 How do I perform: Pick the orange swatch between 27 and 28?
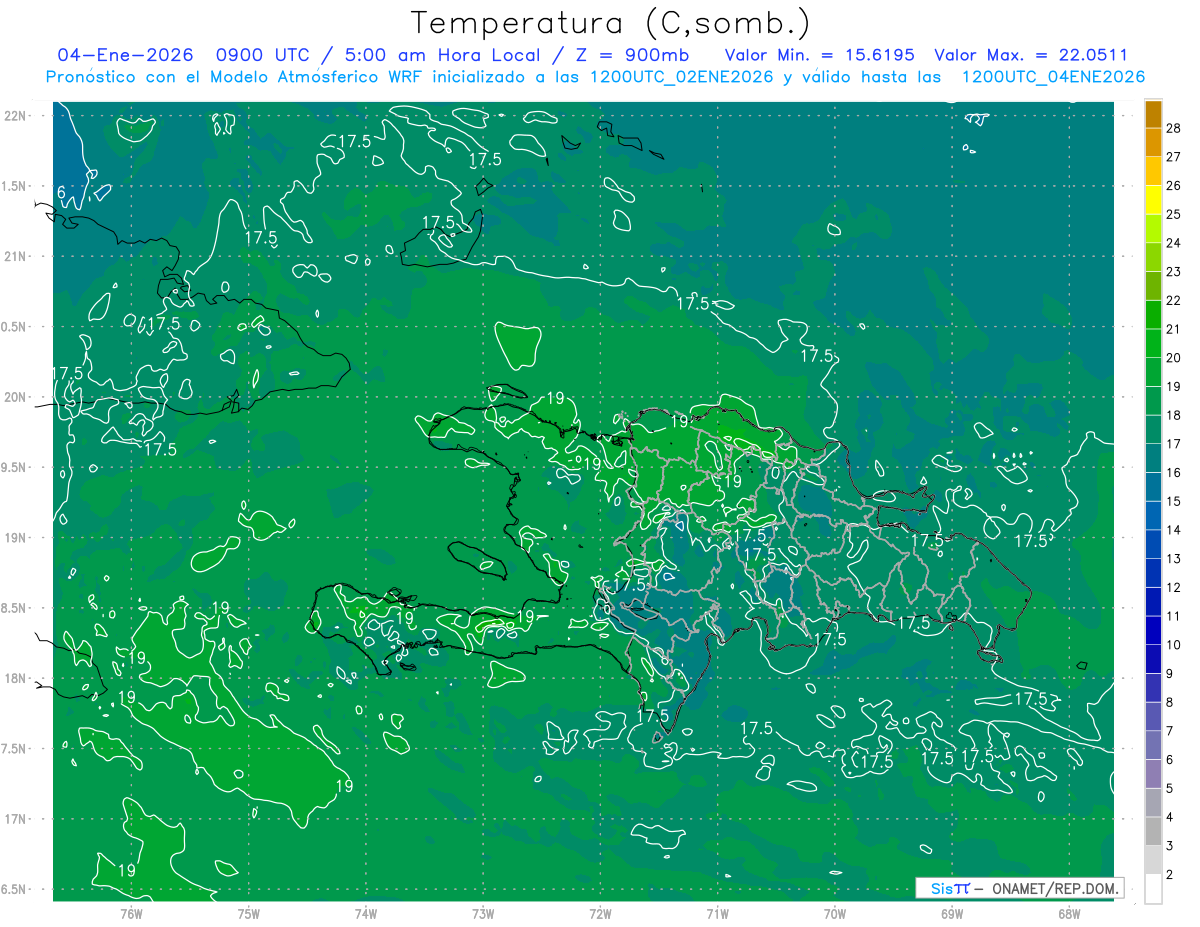pos(1153,142)
